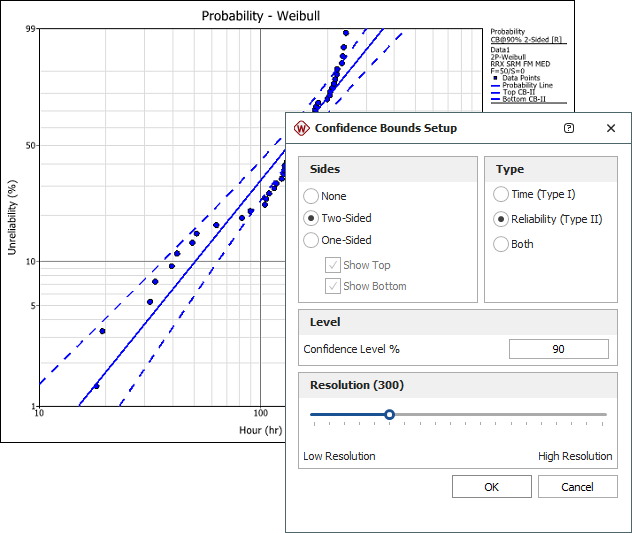
Task: Close the Confidence Bounds Setup dialog
Action: pos(610,128)
